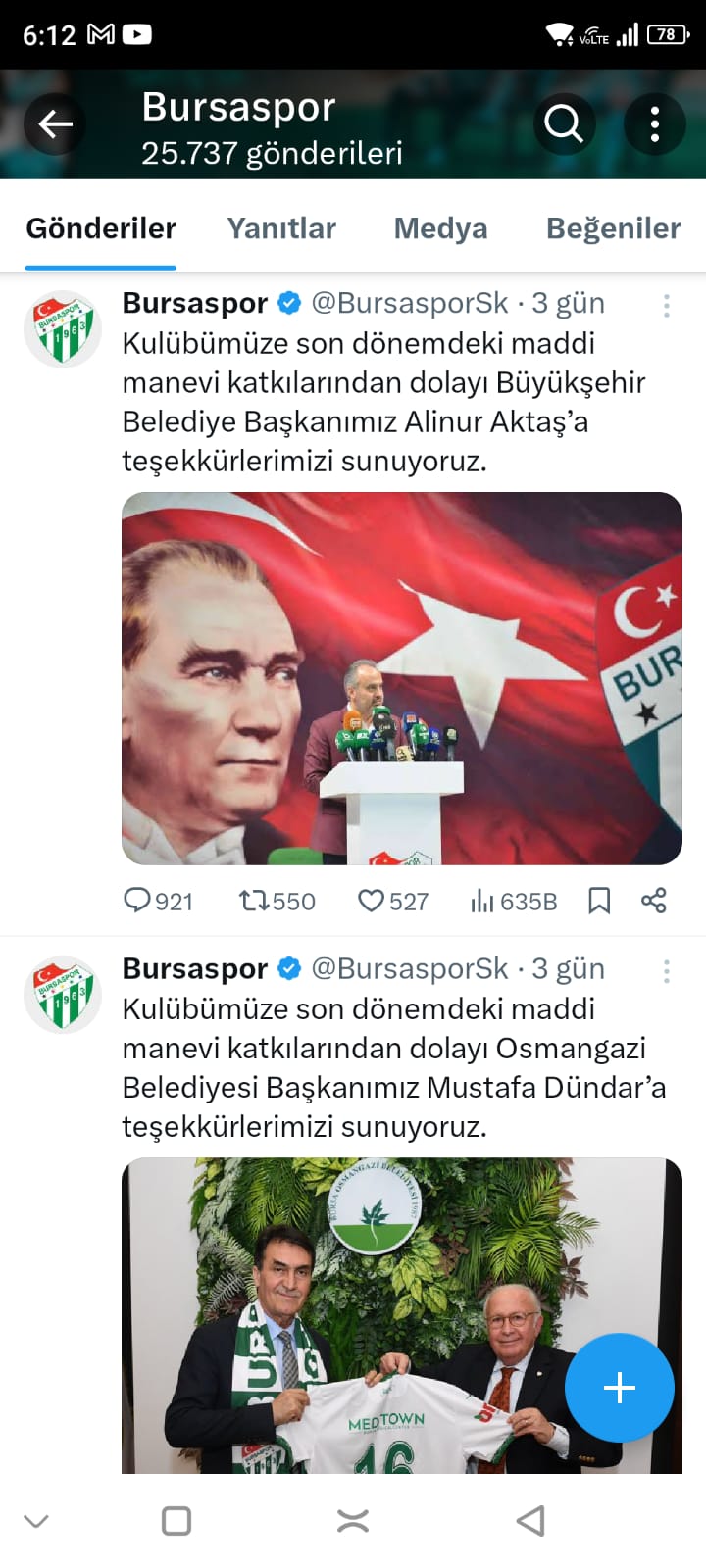This screenshot has width=706, height=1568.
Task: Tap the Android recent apps square button
Action: (176, 1521)
